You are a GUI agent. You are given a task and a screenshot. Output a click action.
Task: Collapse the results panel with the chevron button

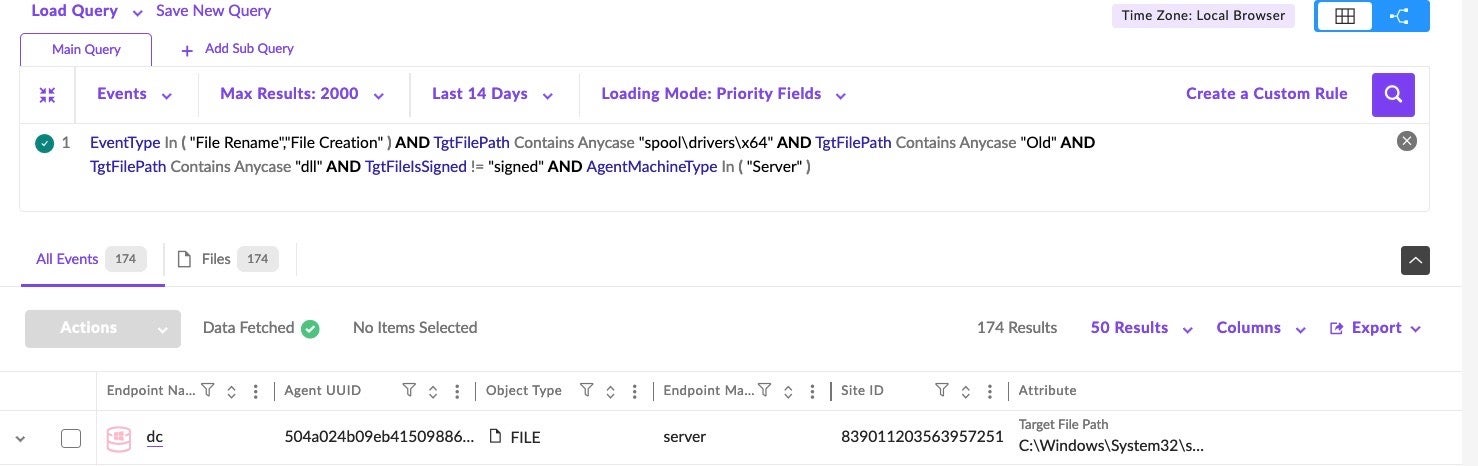click(1415, 260)
